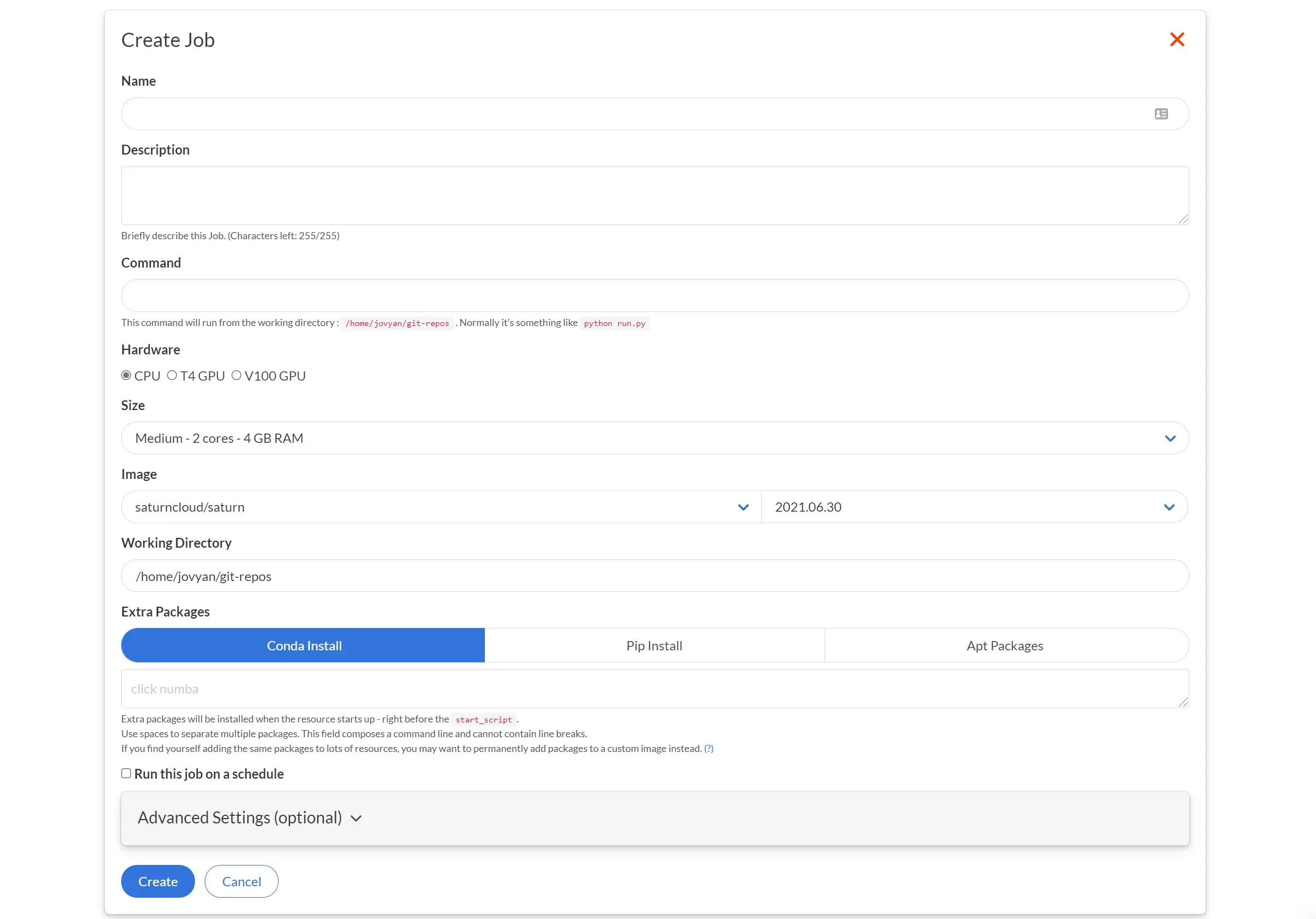The width and height of the screenshot is (1316, 919).
Task: Grab the extra packages textarea resize handle
Action: [1183, 702]
